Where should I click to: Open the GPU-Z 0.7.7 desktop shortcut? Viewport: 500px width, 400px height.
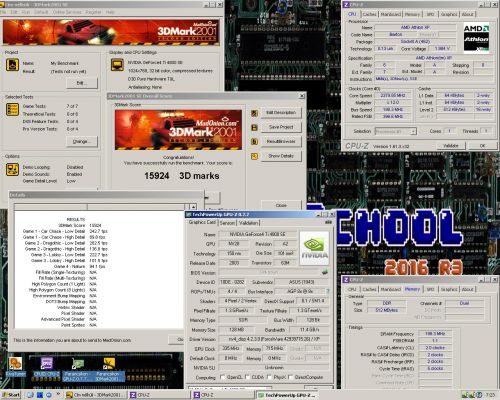tap(77, 369)
